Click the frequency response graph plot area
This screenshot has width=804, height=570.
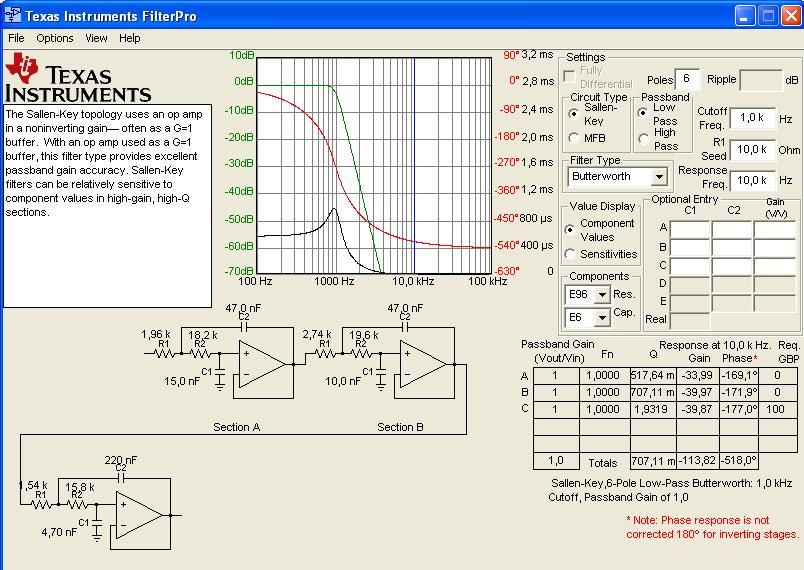(374, 165)
